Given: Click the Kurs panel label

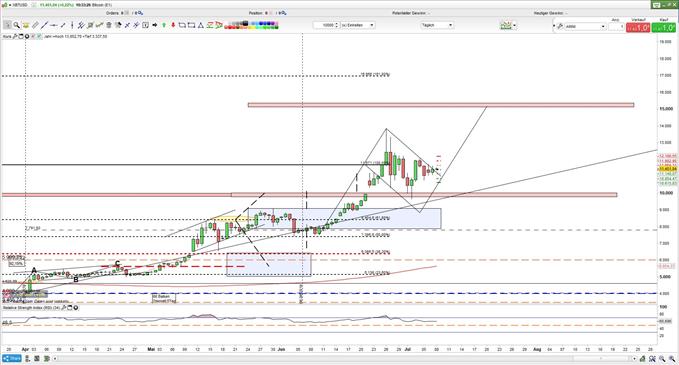Looking at the screenshot, I should point(7,36).
